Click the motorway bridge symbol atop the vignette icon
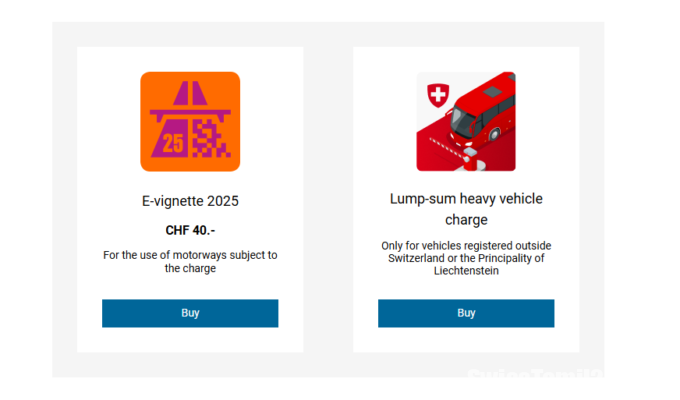Screen dimensions: 680x400 190,94
